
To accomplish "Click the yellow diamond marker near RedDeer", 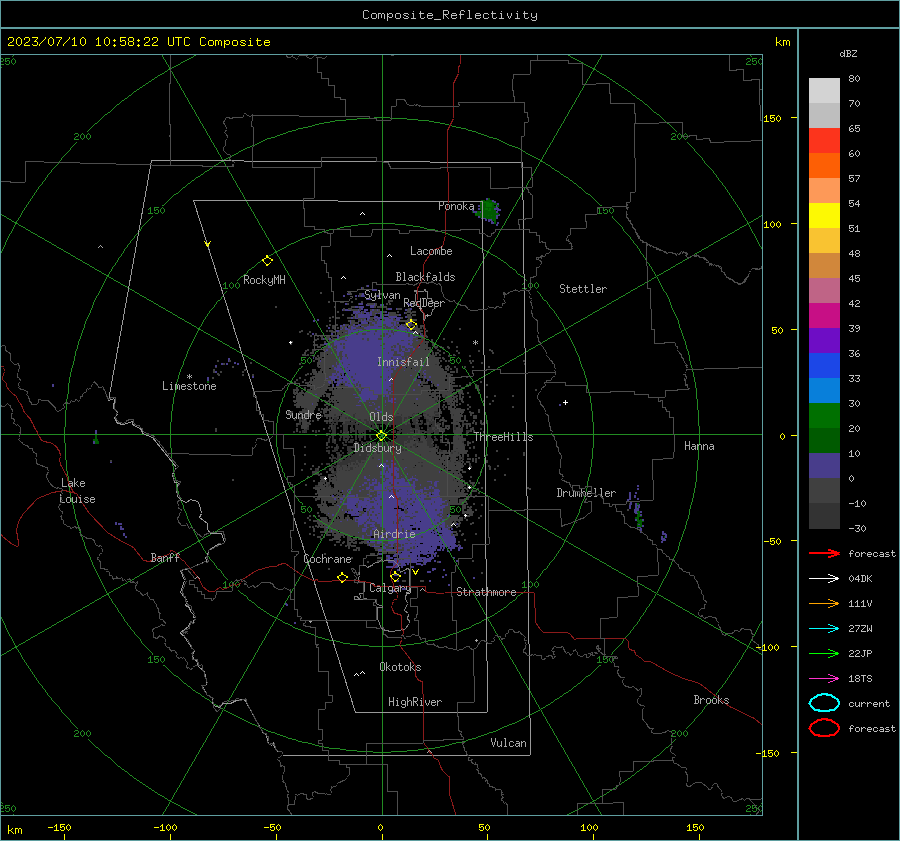I will point(411,325).
